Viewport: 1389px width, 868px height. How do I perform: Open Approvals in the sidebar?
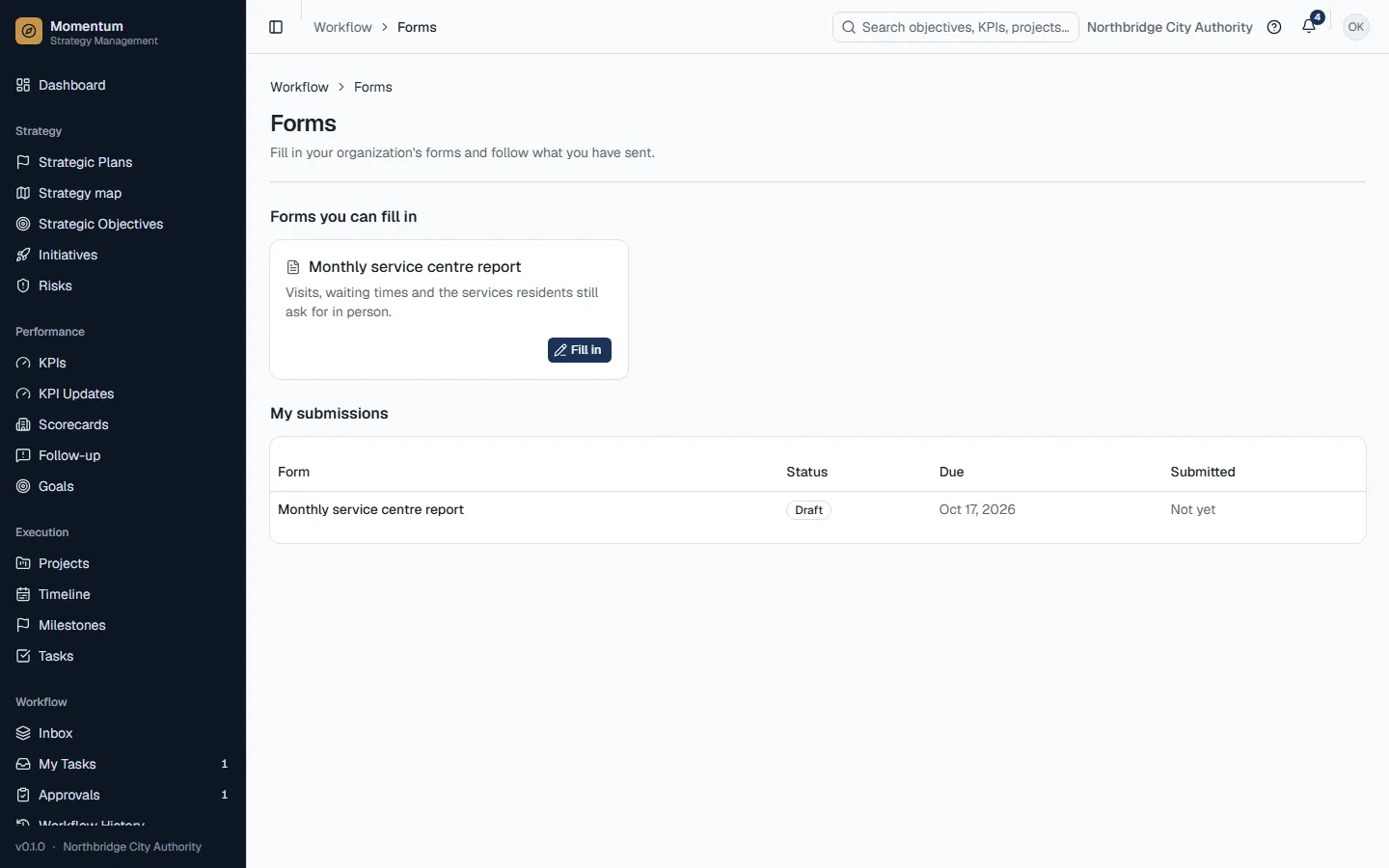pyautogui.click(x=123, y=795)
